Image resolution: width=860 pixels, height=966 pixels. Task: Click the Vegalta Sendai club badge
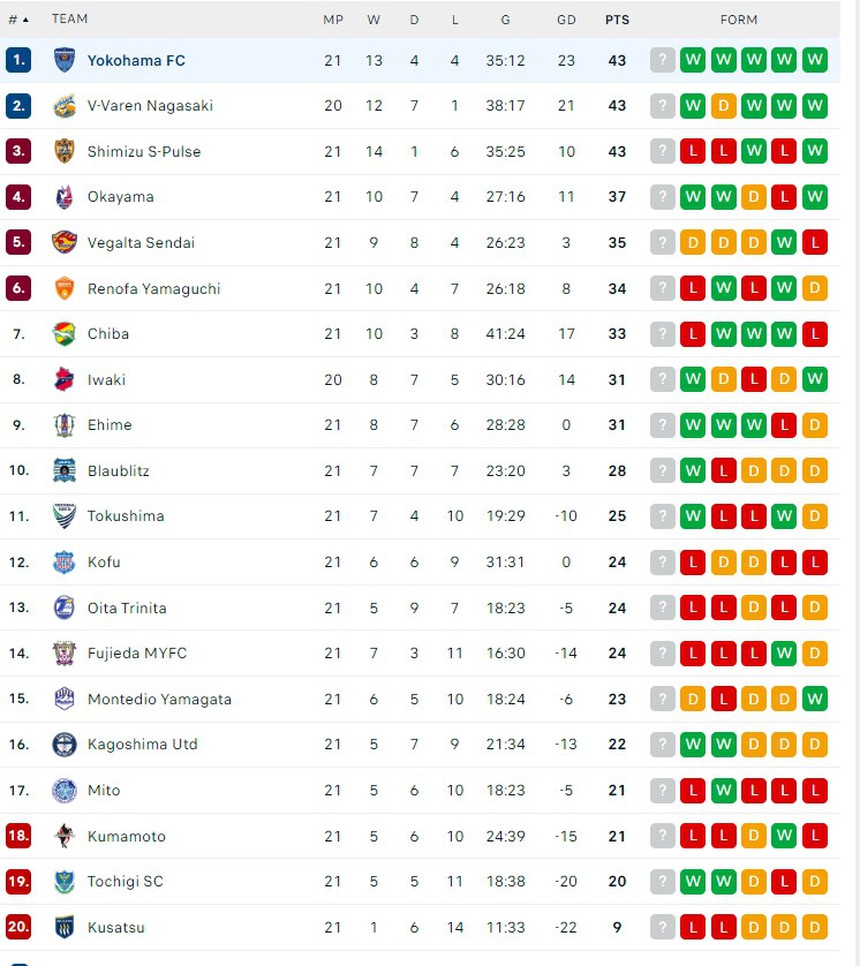click(x=64, y=243)
